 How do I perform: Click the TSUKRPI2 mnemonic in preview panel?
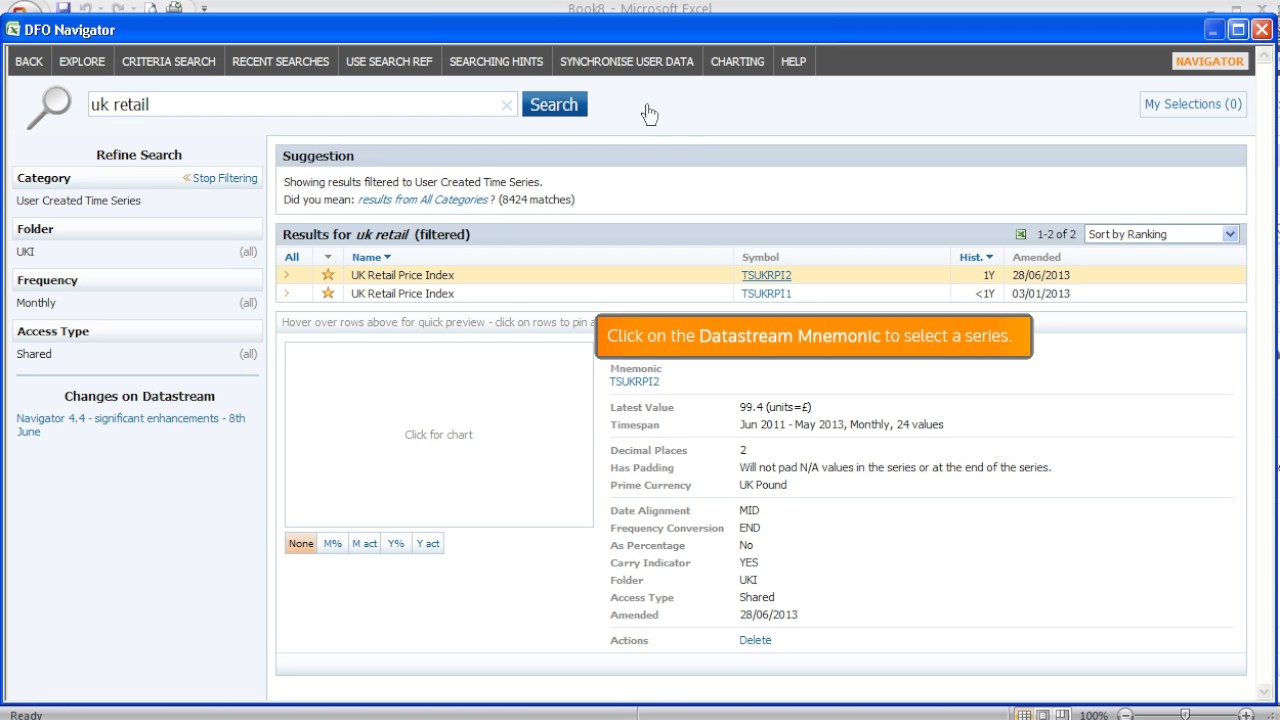(x=635, y=382)
